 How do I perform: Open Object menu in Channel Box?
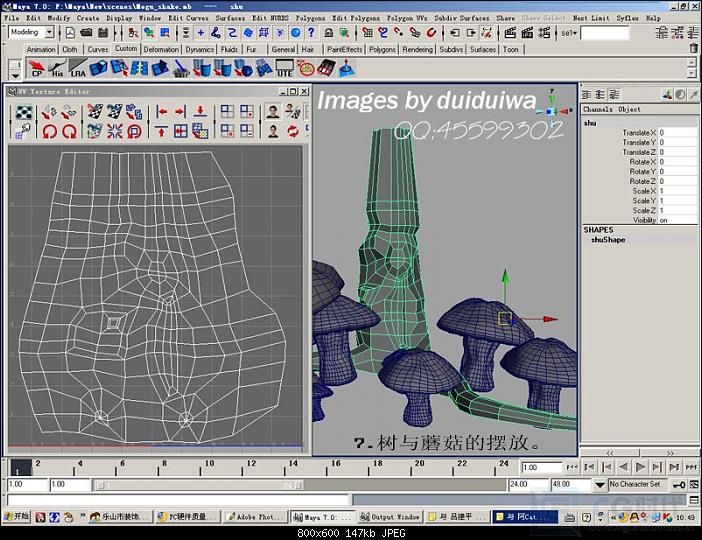[629, 109]
